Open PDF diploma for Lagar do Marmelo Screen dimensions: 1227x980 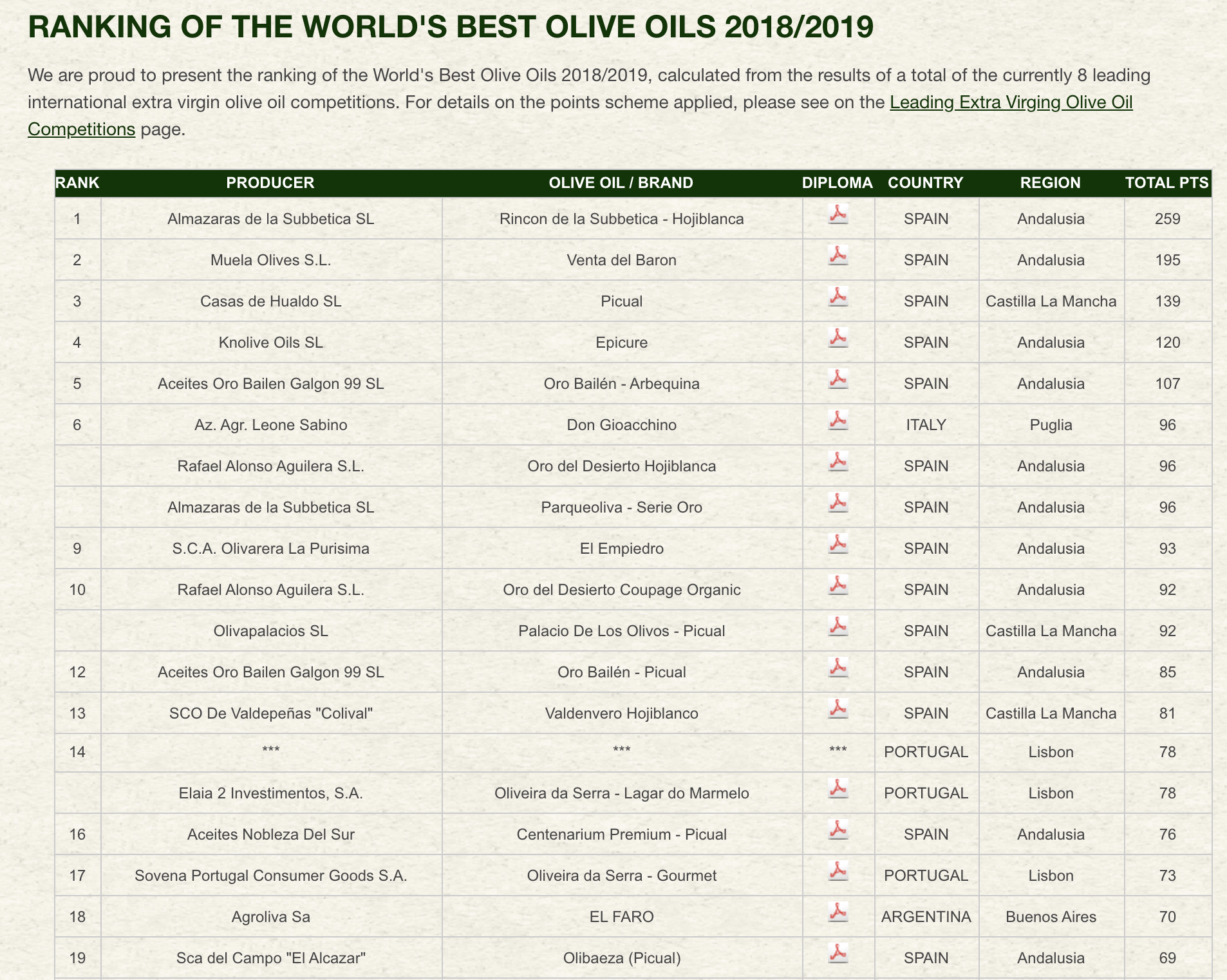click(x=838, y=788)
